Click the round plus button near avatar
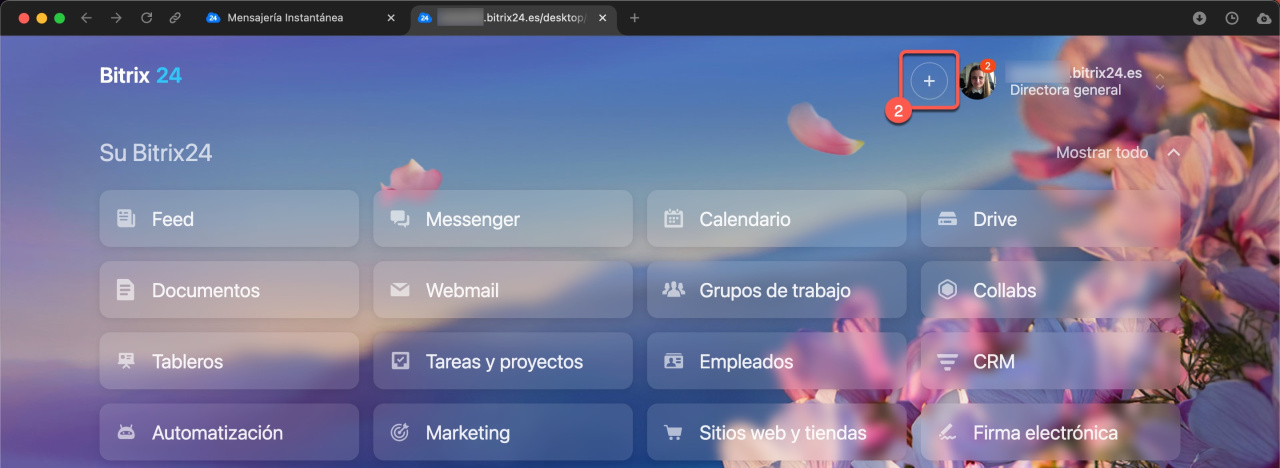This screenshot has height=468, width=1280. 929,81
